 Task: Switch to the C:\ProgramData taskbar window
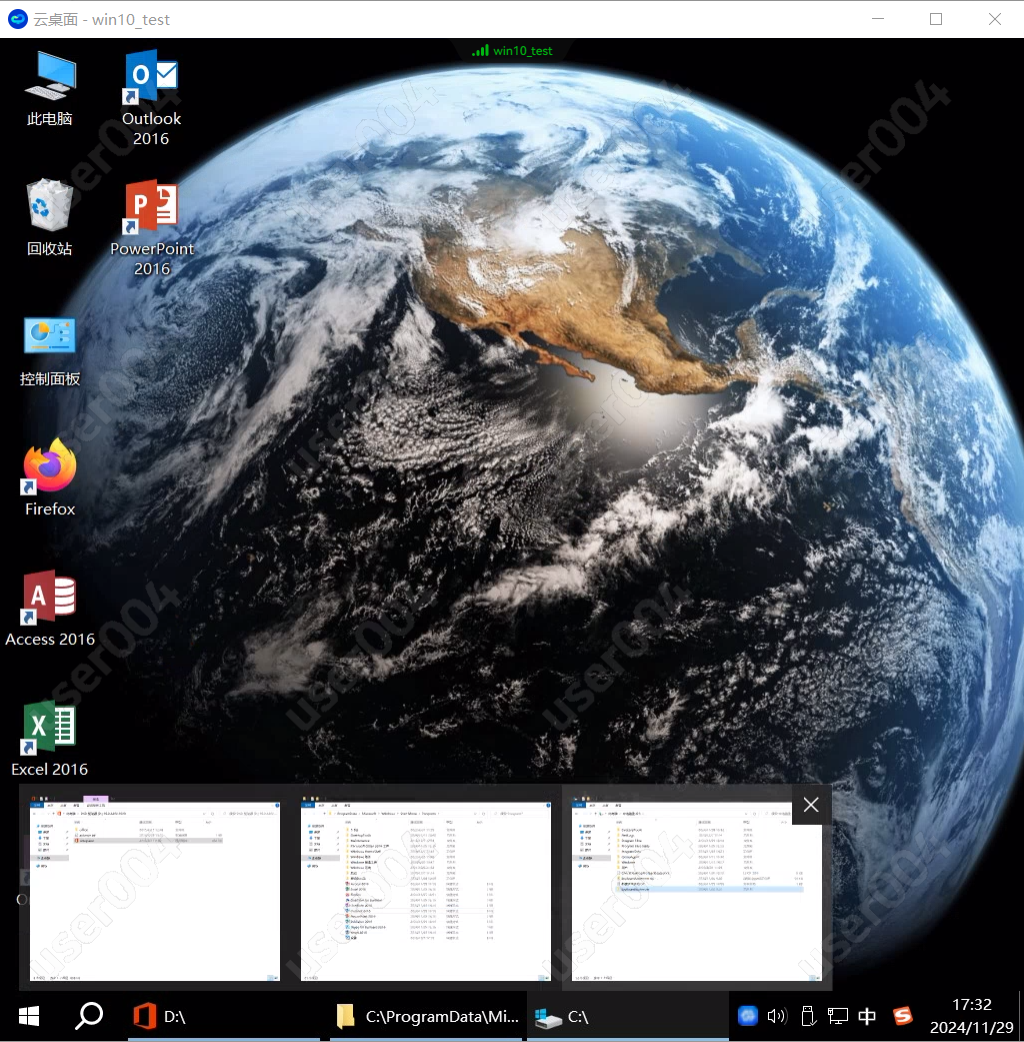(x=427, y=1016)
